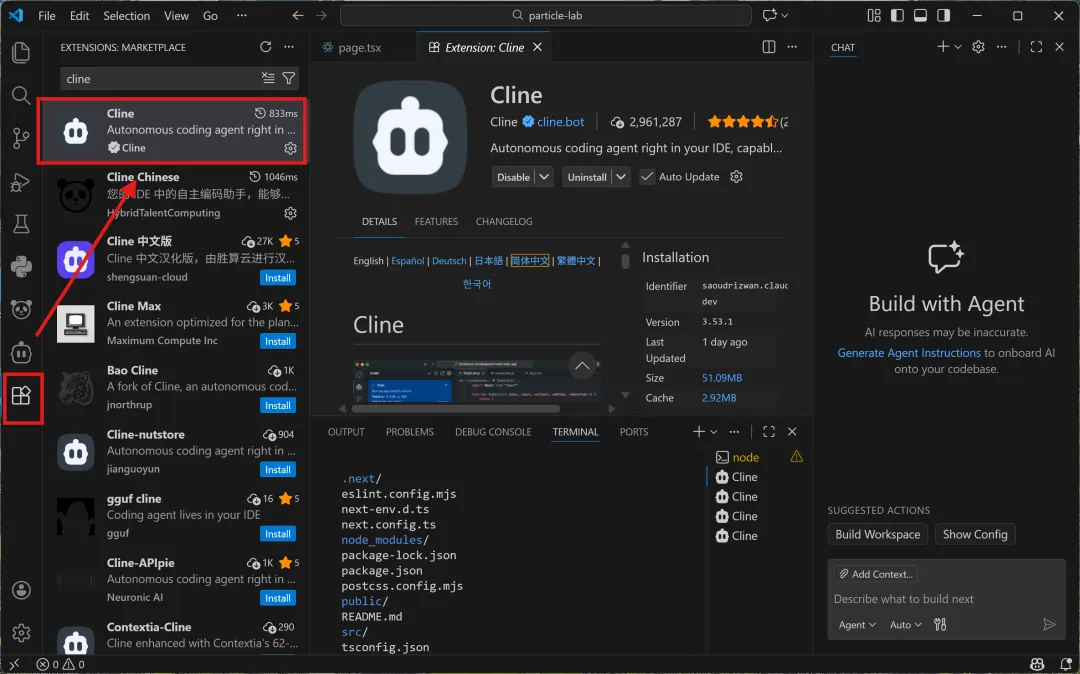Open notifications bell in status bar
1080x674 pixels.
pyautogui.click(x=1066, y=664)
